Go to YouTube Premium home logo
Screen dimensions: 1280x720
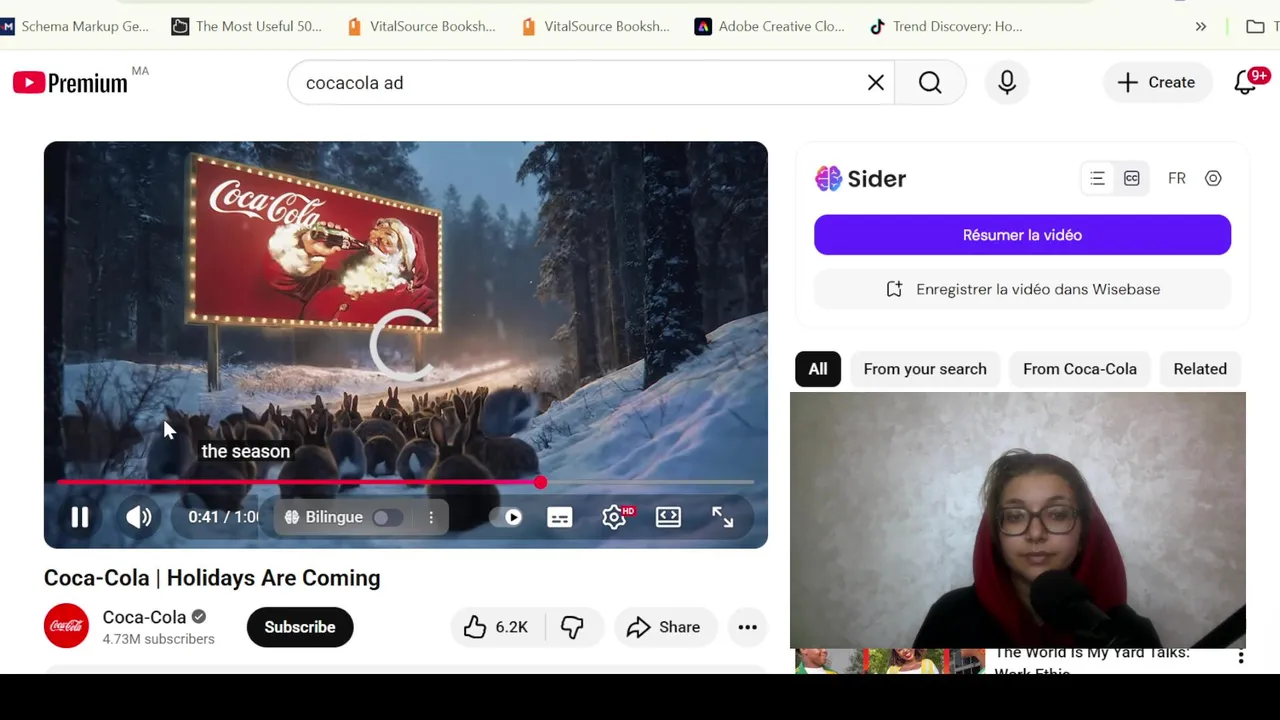point(71,83)
